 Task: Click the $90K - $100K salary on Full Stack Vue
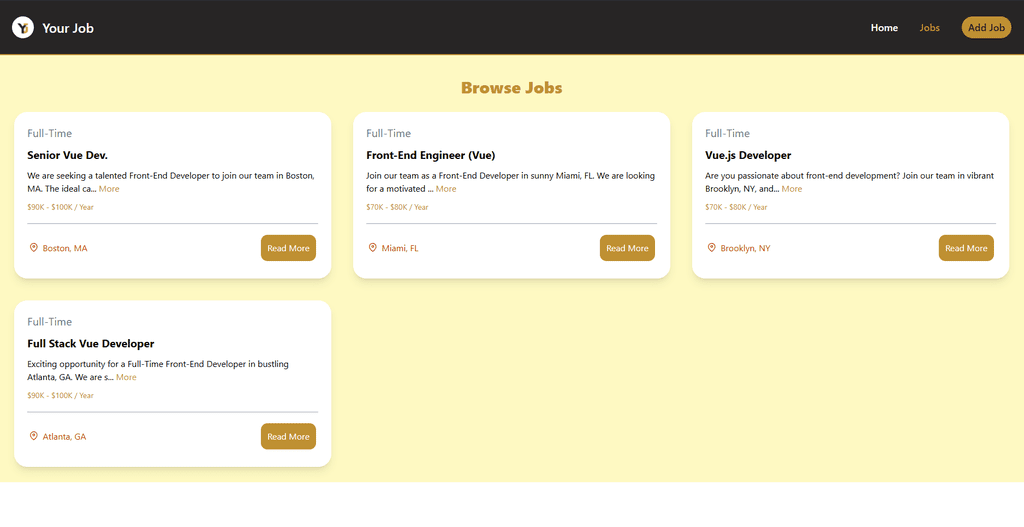(60, 395)
